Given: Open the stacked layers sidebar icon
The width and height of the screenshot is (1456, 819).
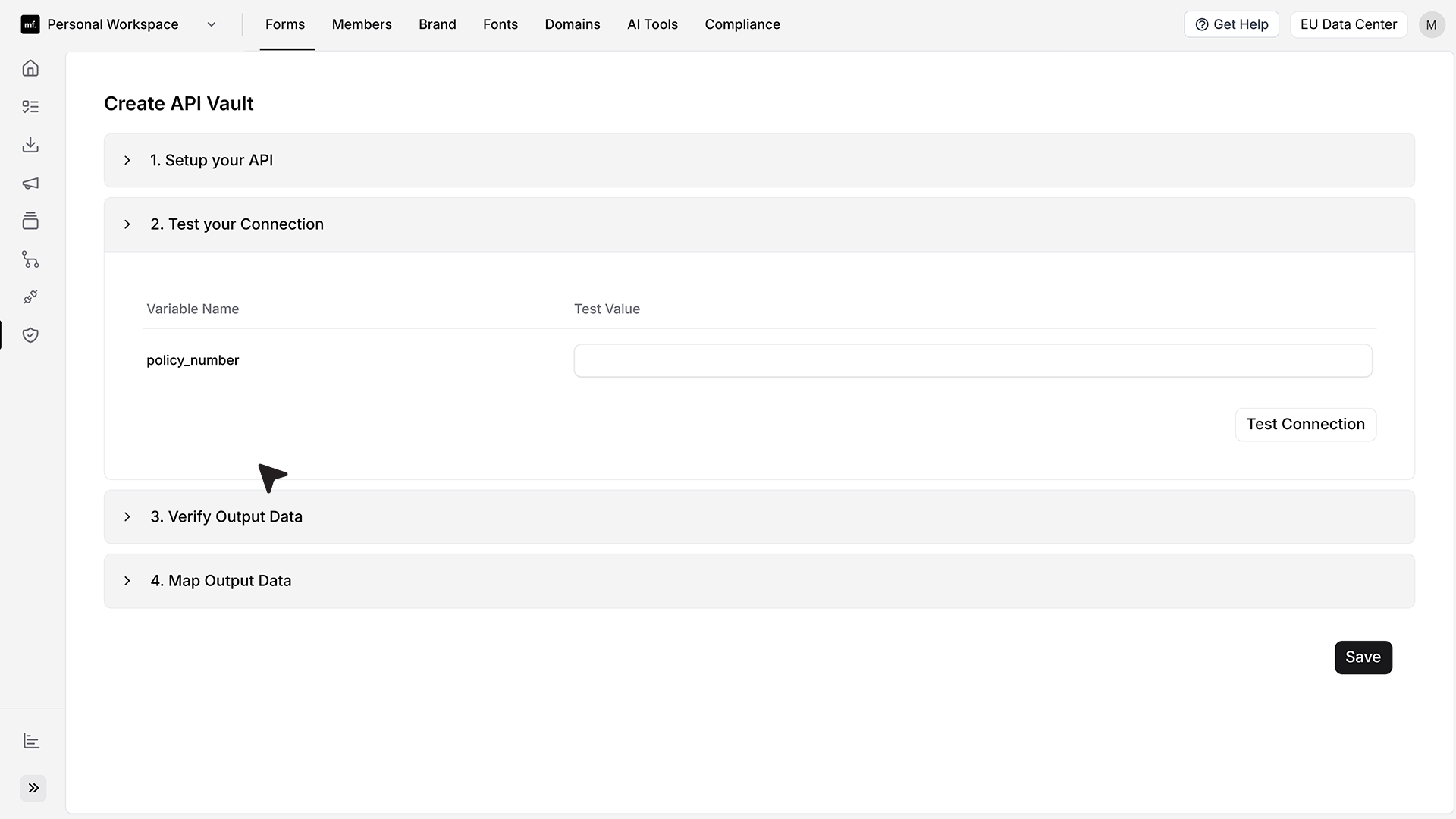Looking at the screenshot, I should 30,221.
